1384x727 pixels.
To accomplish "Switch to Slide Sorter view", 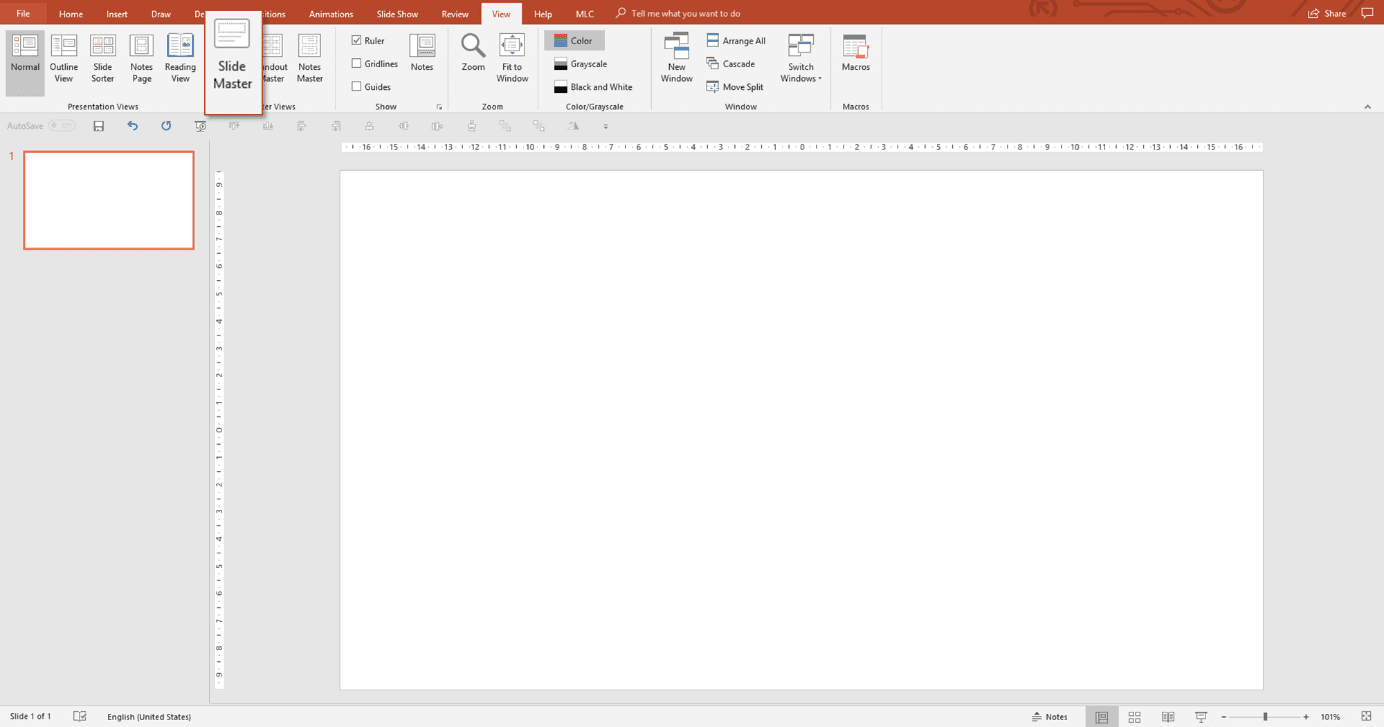I will pyautogui.click(x=102, y=58).
